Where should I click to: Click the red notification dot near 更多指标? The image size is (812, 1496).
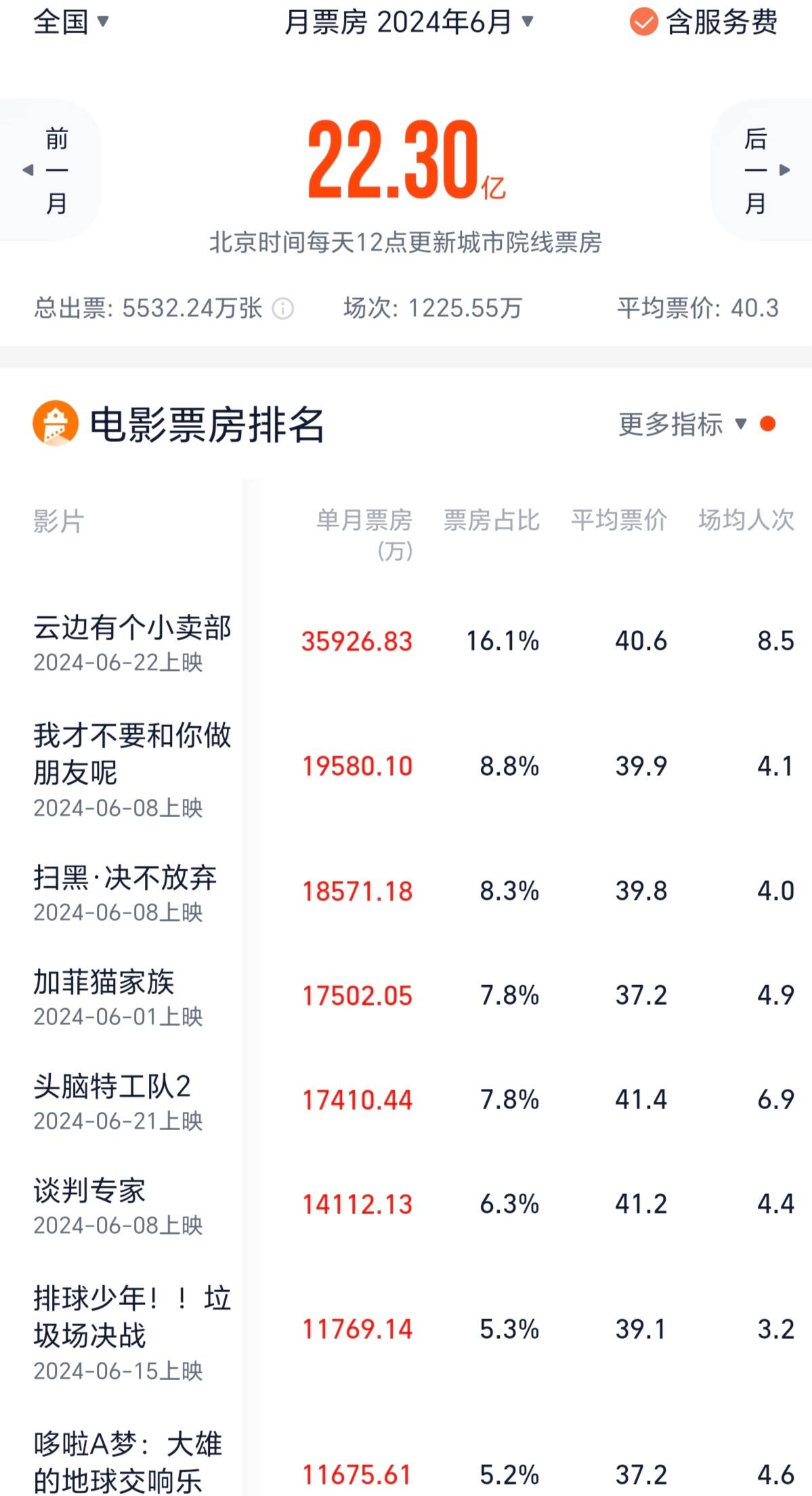767,424
